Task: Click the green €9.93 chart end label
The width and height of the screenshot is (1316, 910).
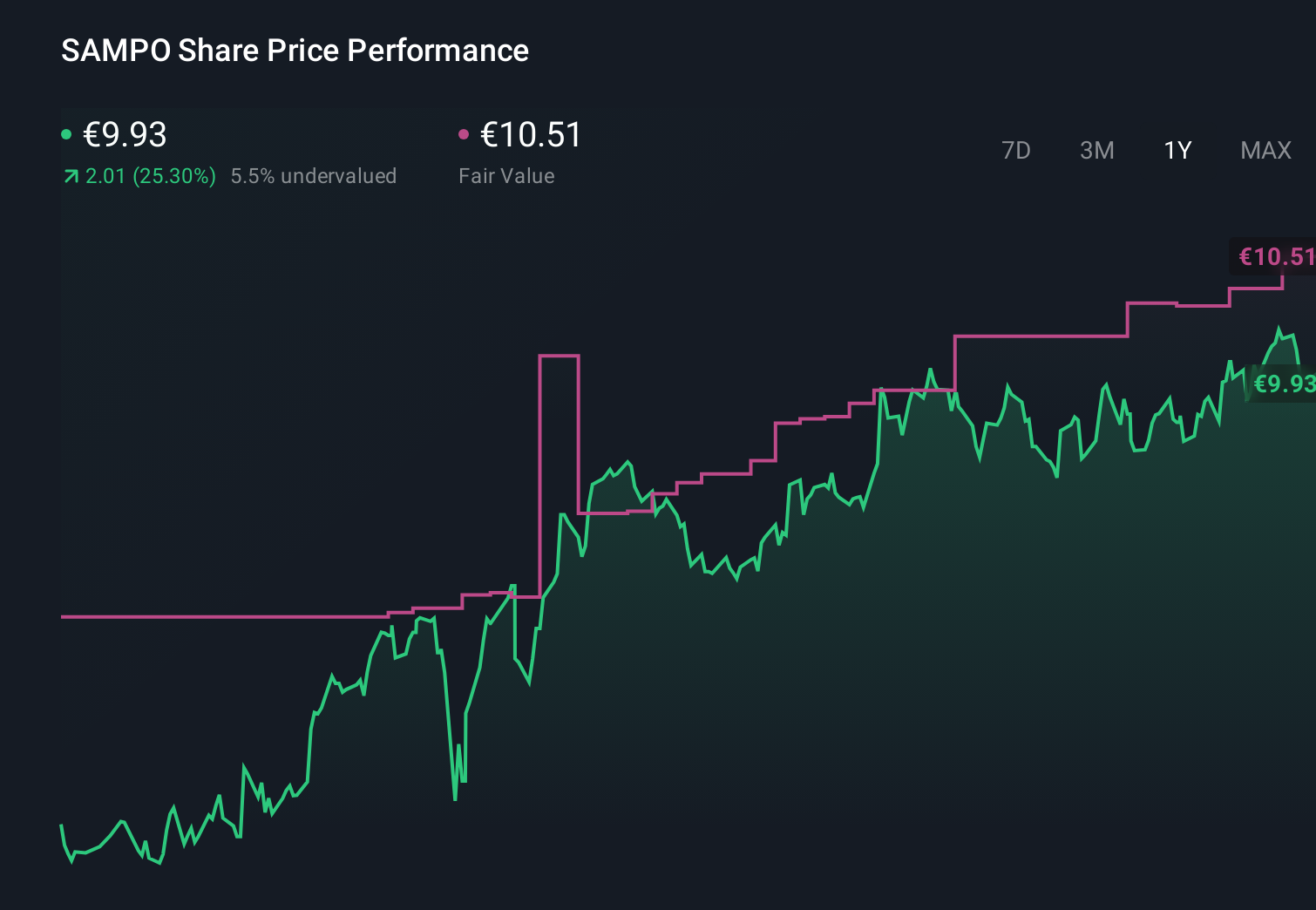Action: [x=1283, y=384]
